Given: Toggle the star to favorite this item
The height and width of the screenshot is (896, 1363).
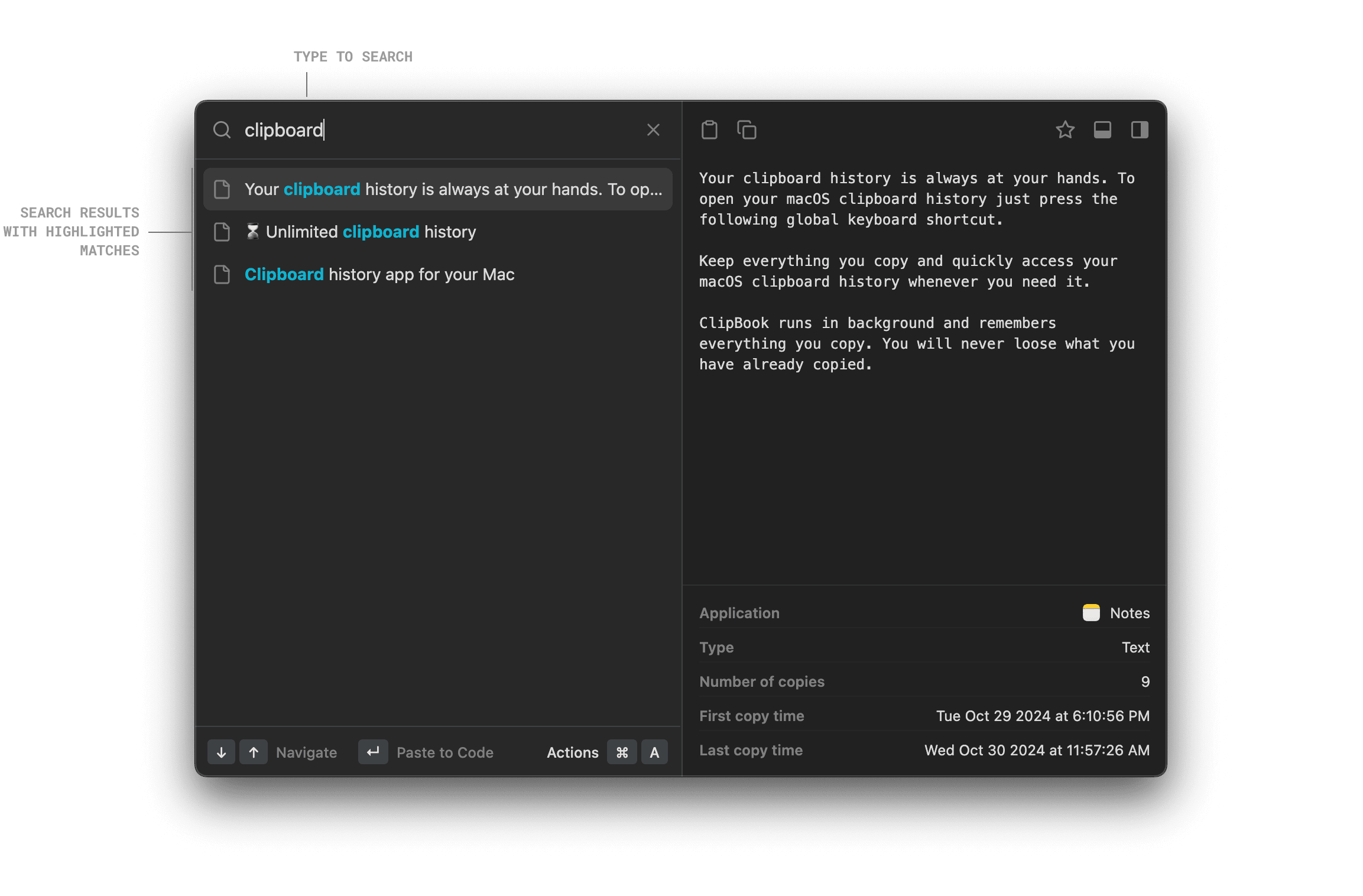Looking at the screenshot, I should [1065, 130].
